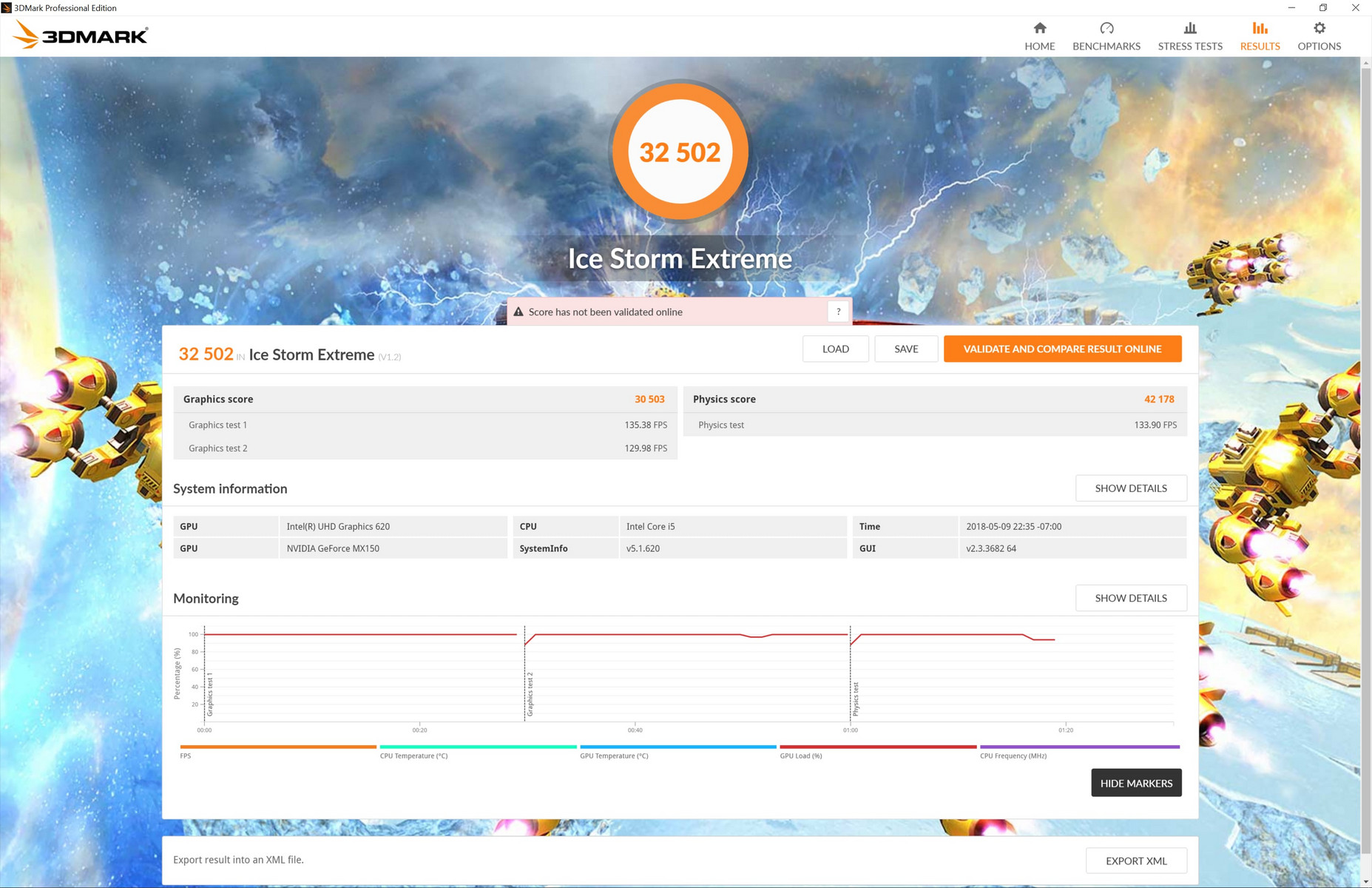Select NVIDIA GeForce MX150 text
Viewport: 1372px width, 888px height.
click(333, 548)
